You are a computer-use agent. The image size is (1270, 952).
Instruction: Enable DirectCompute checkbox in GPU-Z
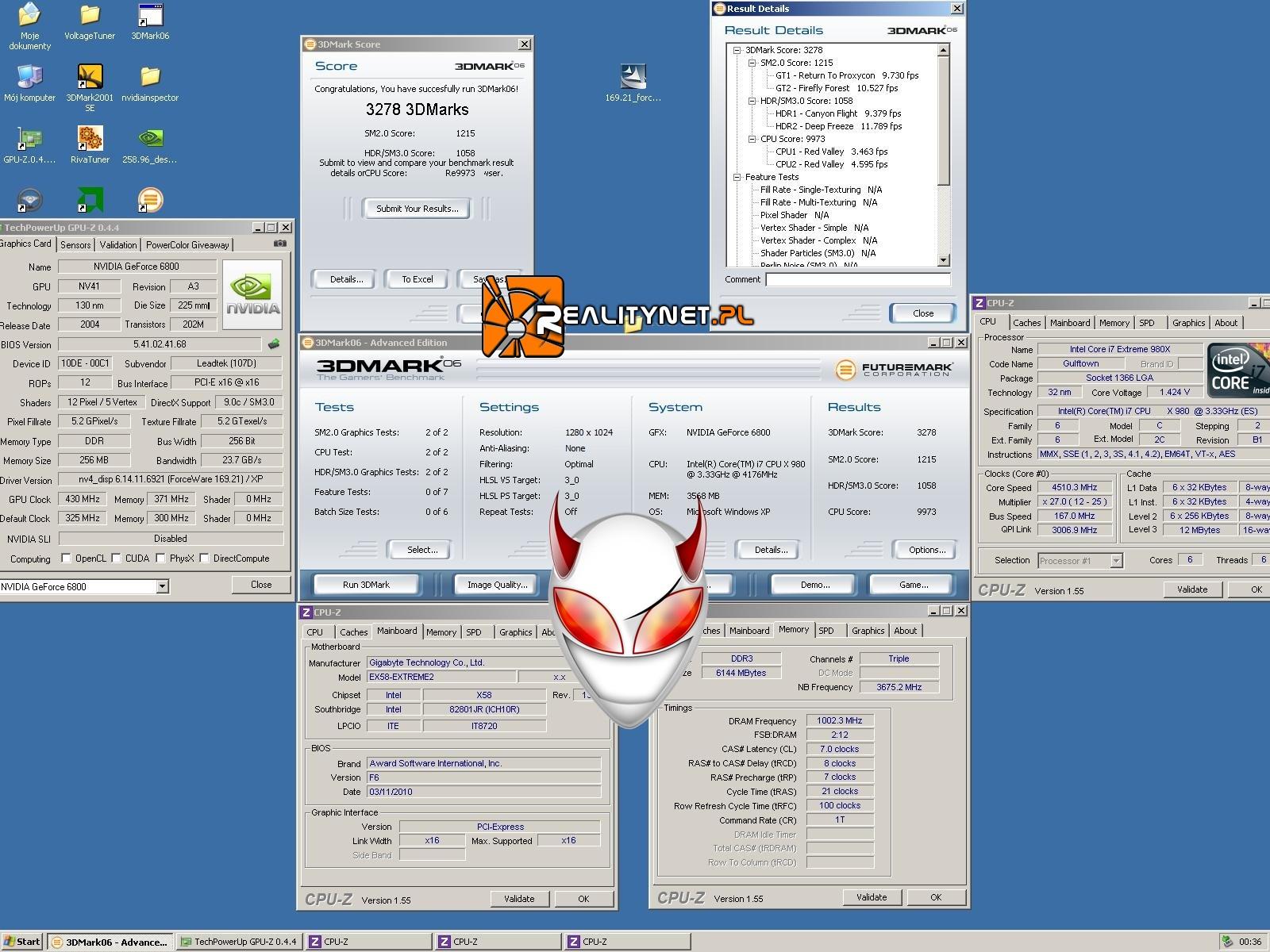pyautogui.click(x=204, y=559)
